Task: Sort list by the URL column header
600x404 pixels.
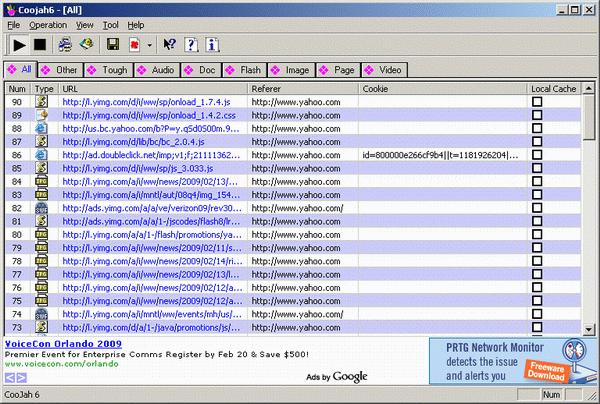Action: (153, 89)
